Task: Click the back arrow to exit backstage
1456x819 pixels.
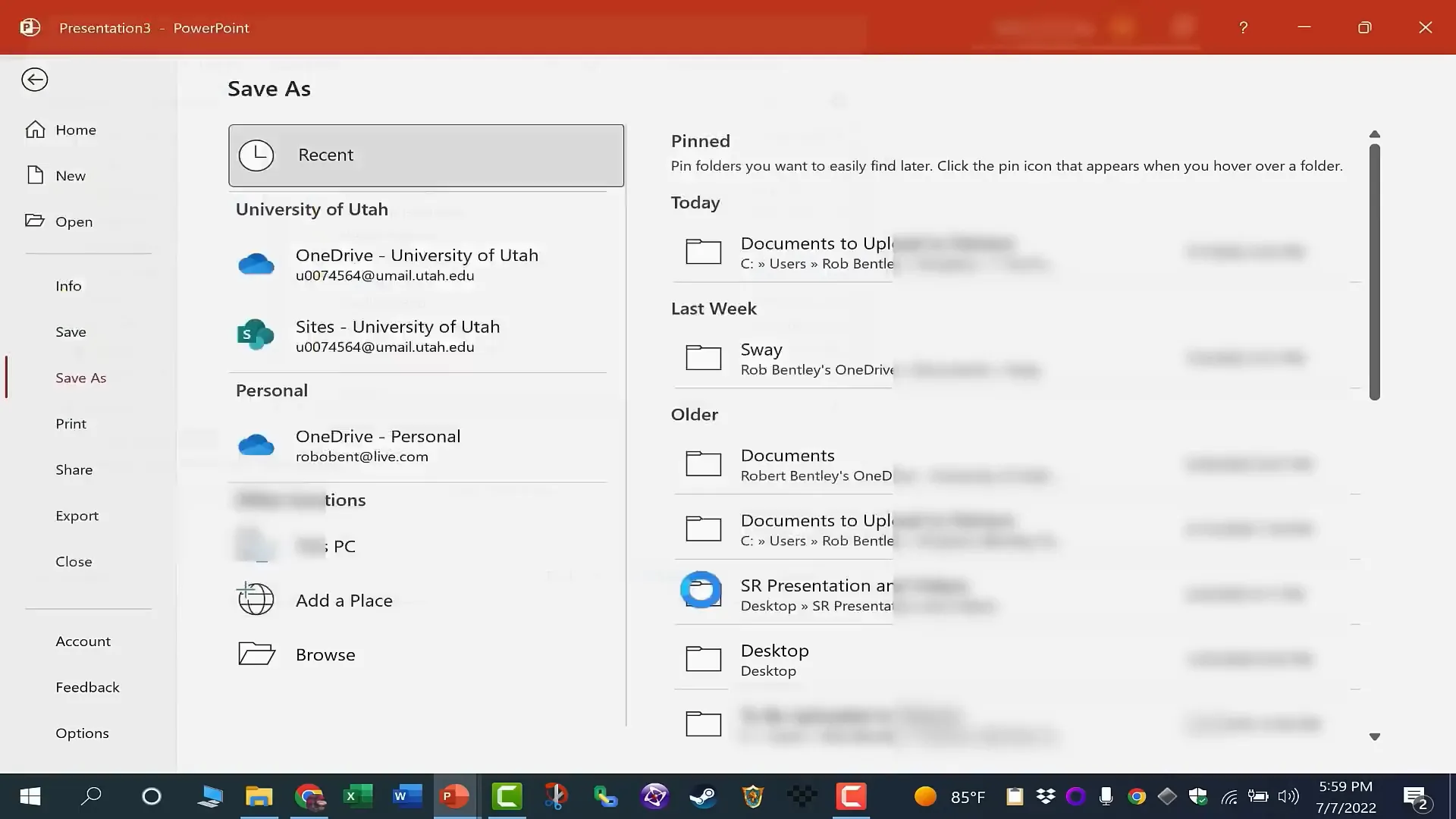Action: [35, 80]
